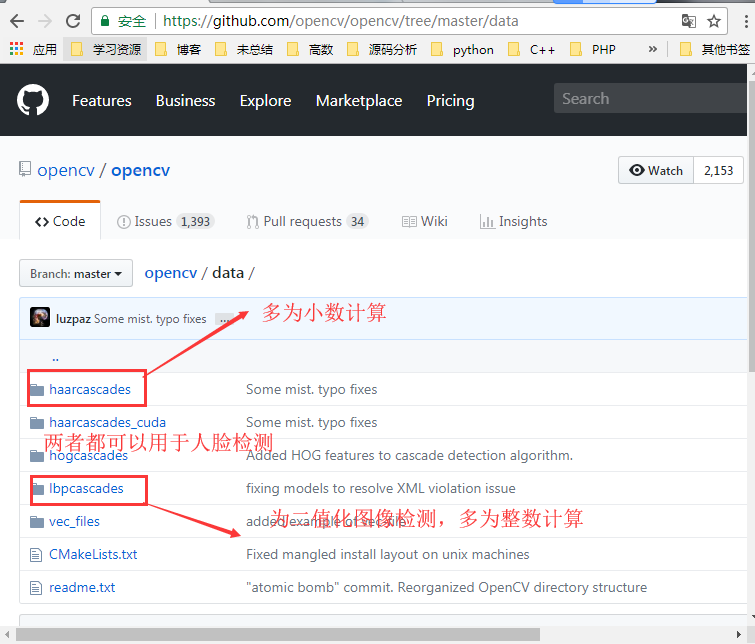Switch to the Pull requests tab
The image size is (755, 644).
coord(307,221)
